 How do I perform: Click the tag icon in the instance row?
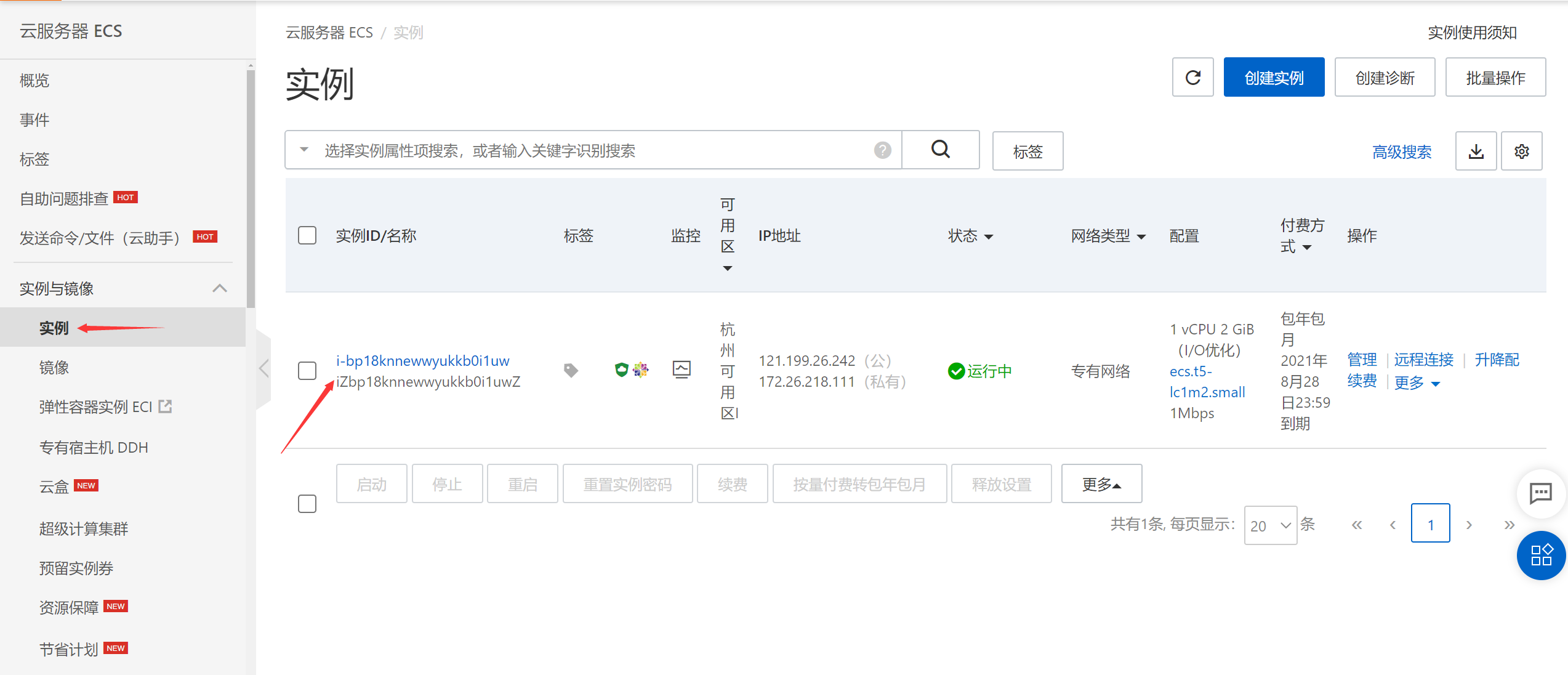pos(571,370)
